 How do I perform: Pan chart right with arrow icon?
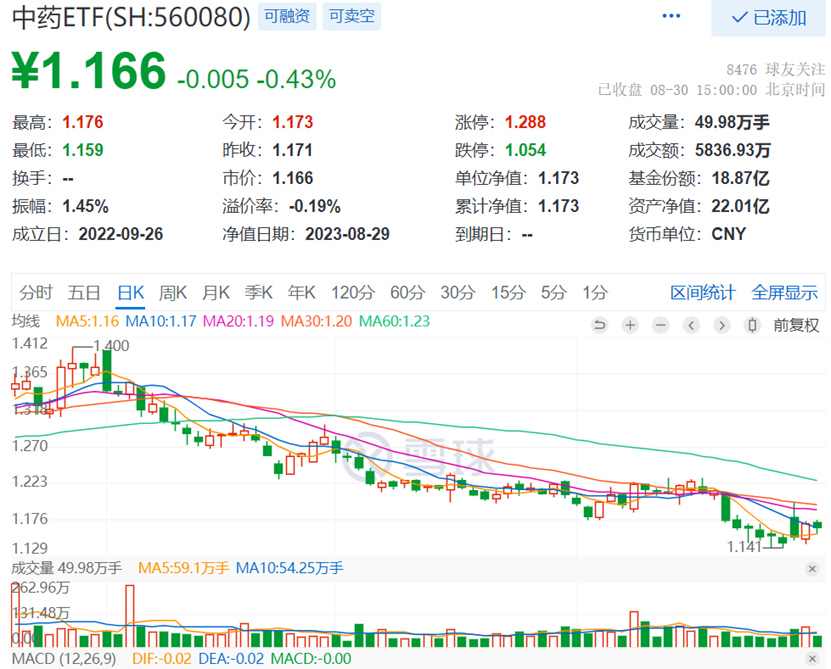[721, 324]
